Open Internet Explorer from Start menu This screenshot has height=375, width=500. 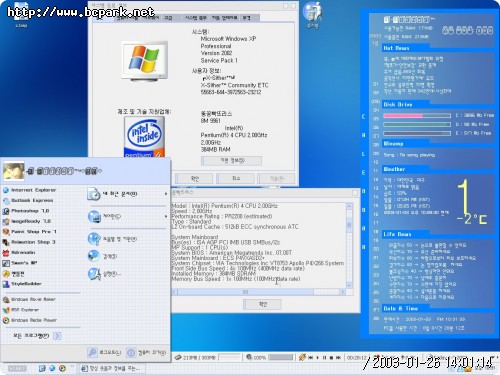30,190
